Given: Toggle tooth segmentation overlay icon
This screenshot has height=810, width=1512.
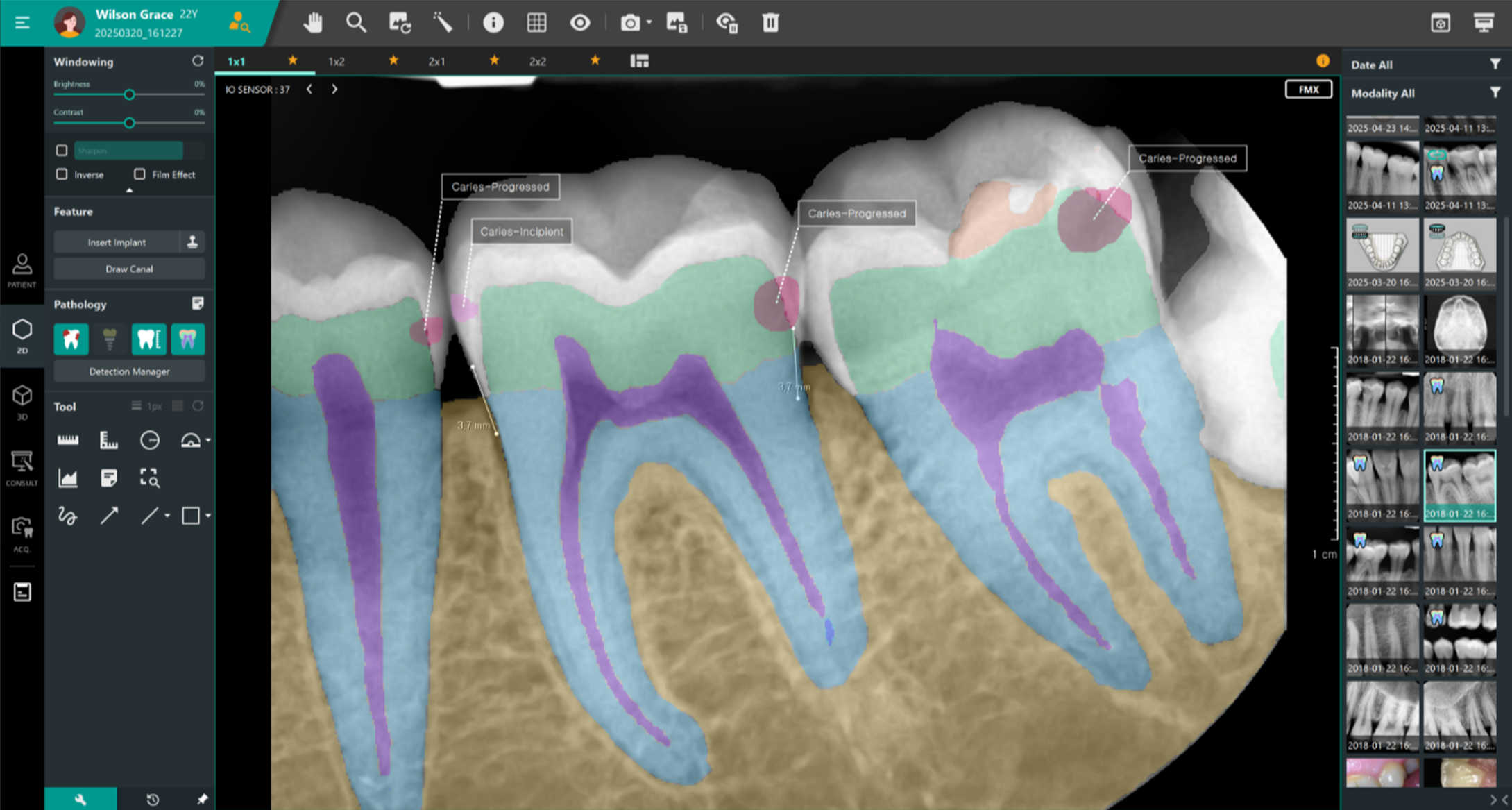Looking at the screenshot, I should (188, 339).
